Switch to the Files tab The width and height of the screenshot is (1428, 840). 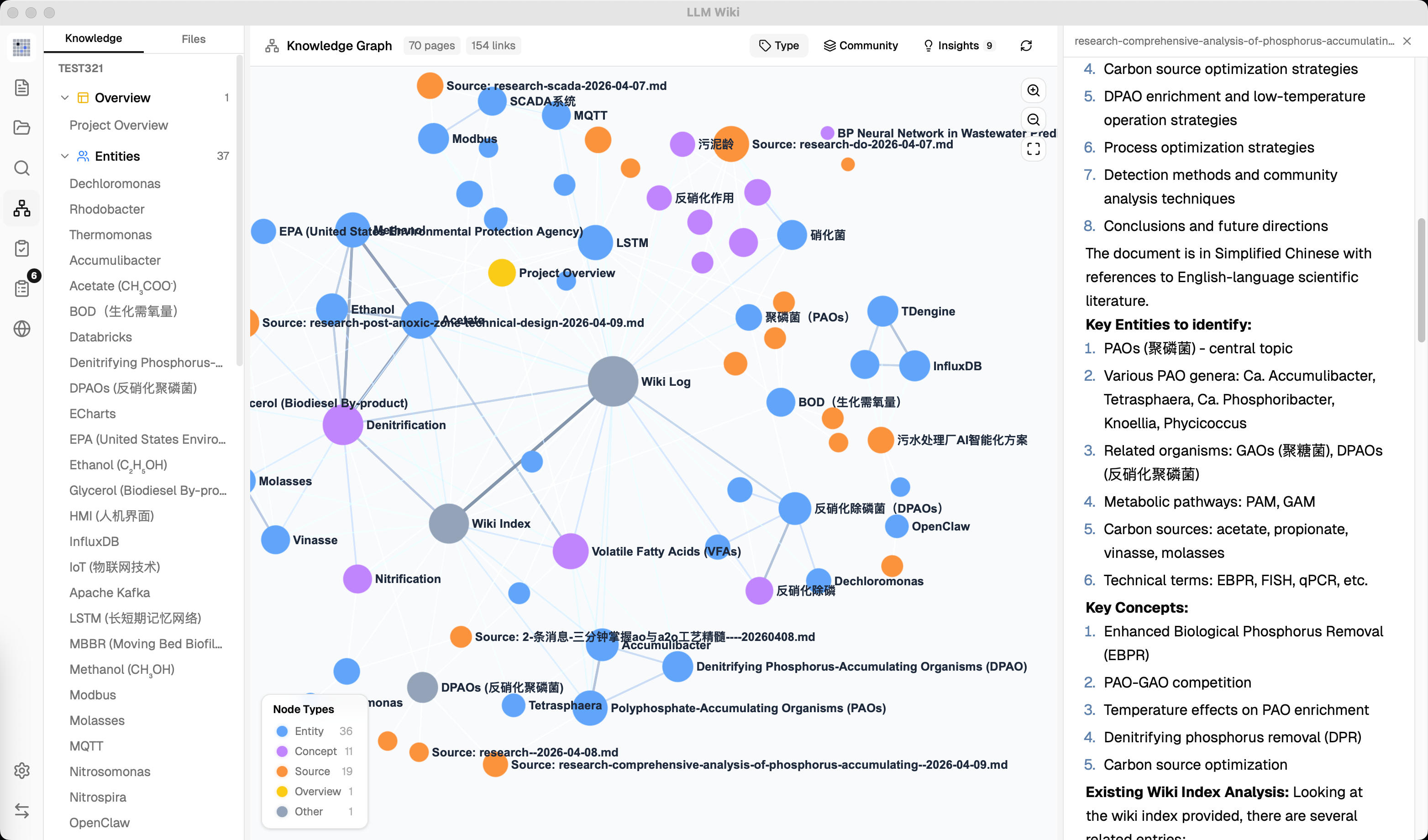click(193, 39)
